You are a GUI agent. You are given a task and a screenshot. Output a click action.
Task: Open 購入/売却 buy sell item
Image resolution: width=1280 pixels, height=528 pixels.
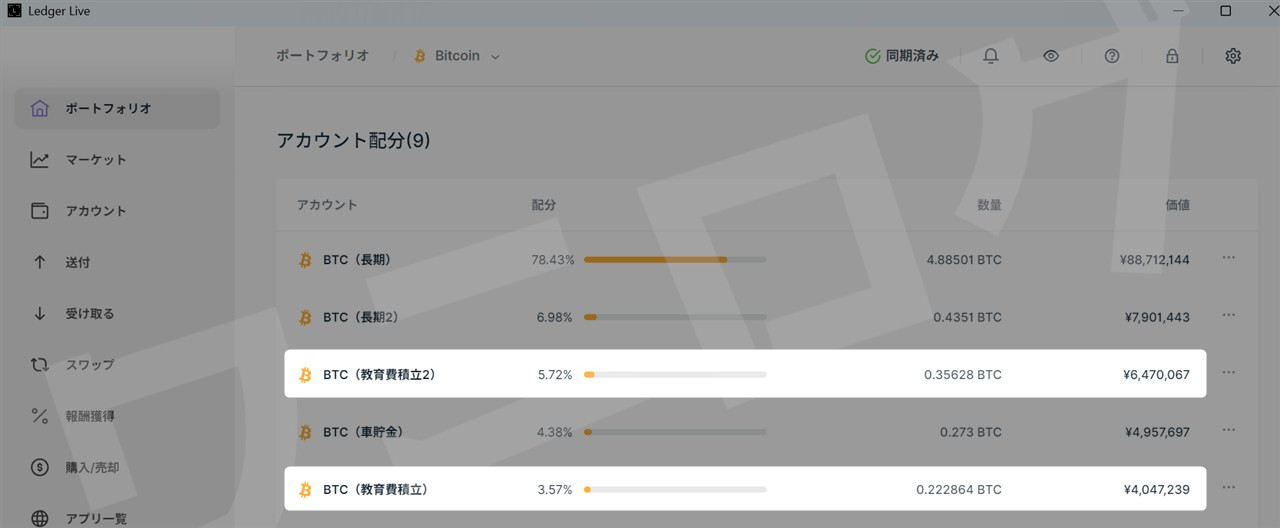click(92, 468)
